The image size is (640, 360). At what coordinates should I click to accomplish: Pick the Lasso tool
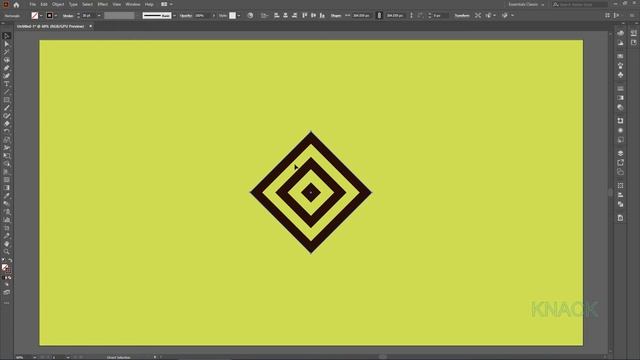7,60
